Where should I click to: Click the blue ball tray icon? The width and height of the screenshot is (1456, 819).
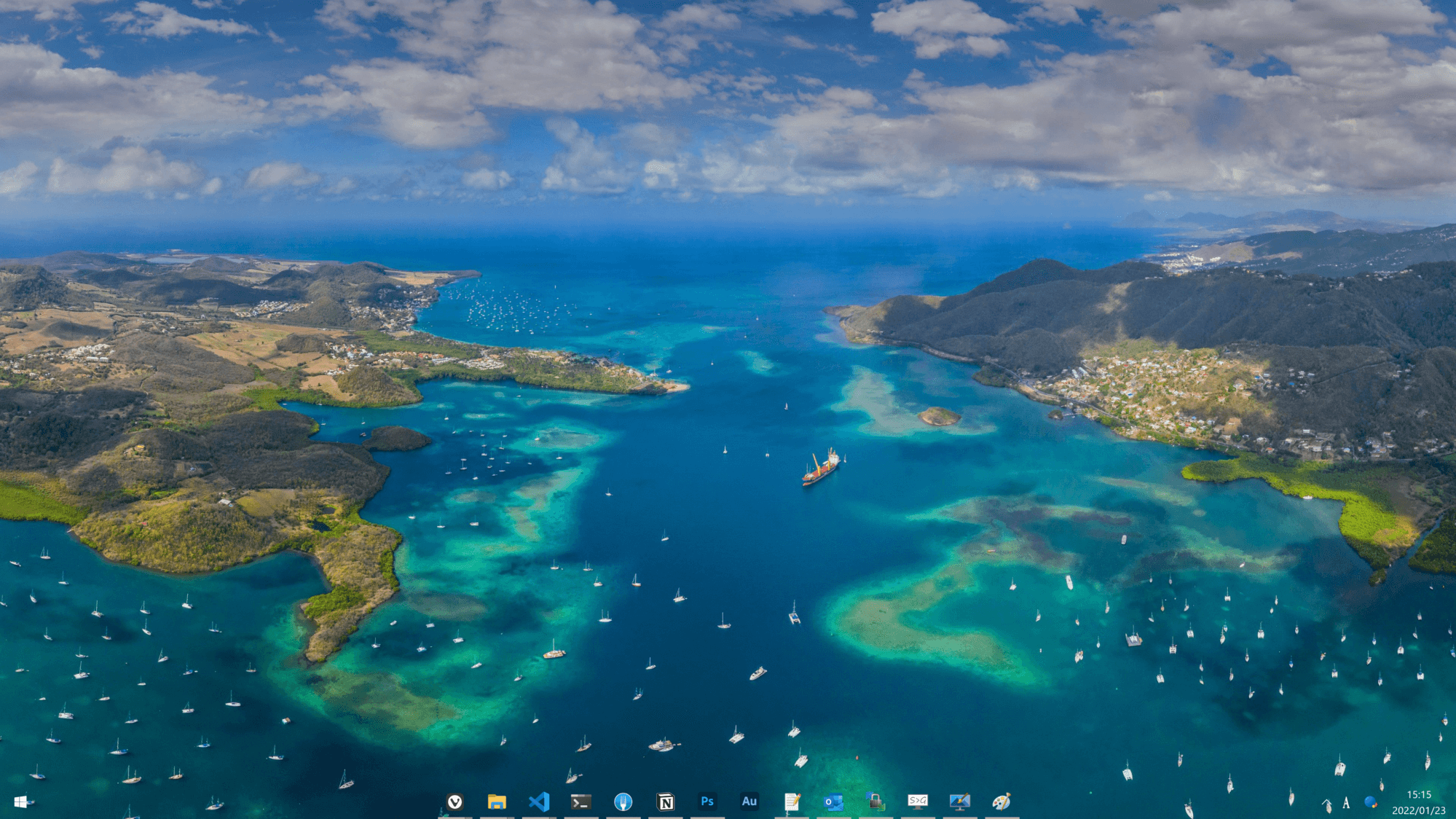tap(1370, 802)
